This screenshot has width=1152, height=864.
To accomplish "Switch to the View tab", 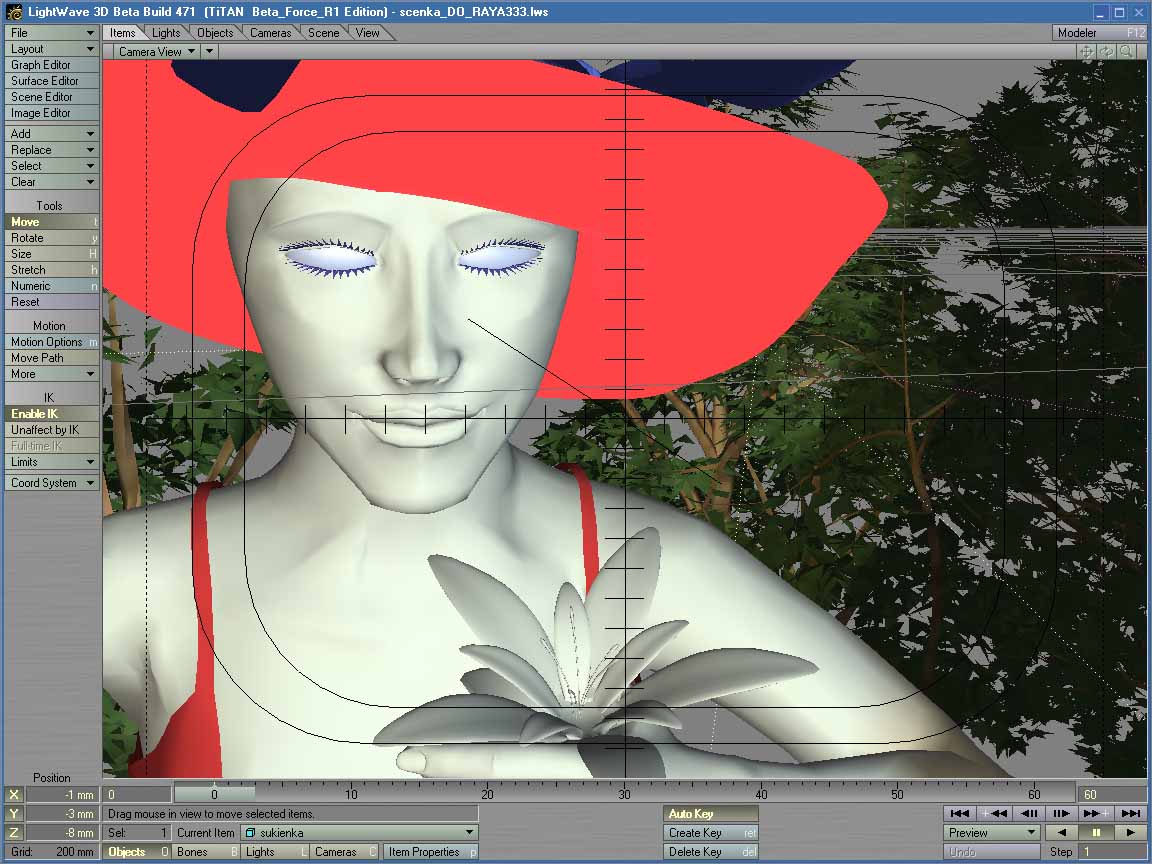I will (367, 32).
